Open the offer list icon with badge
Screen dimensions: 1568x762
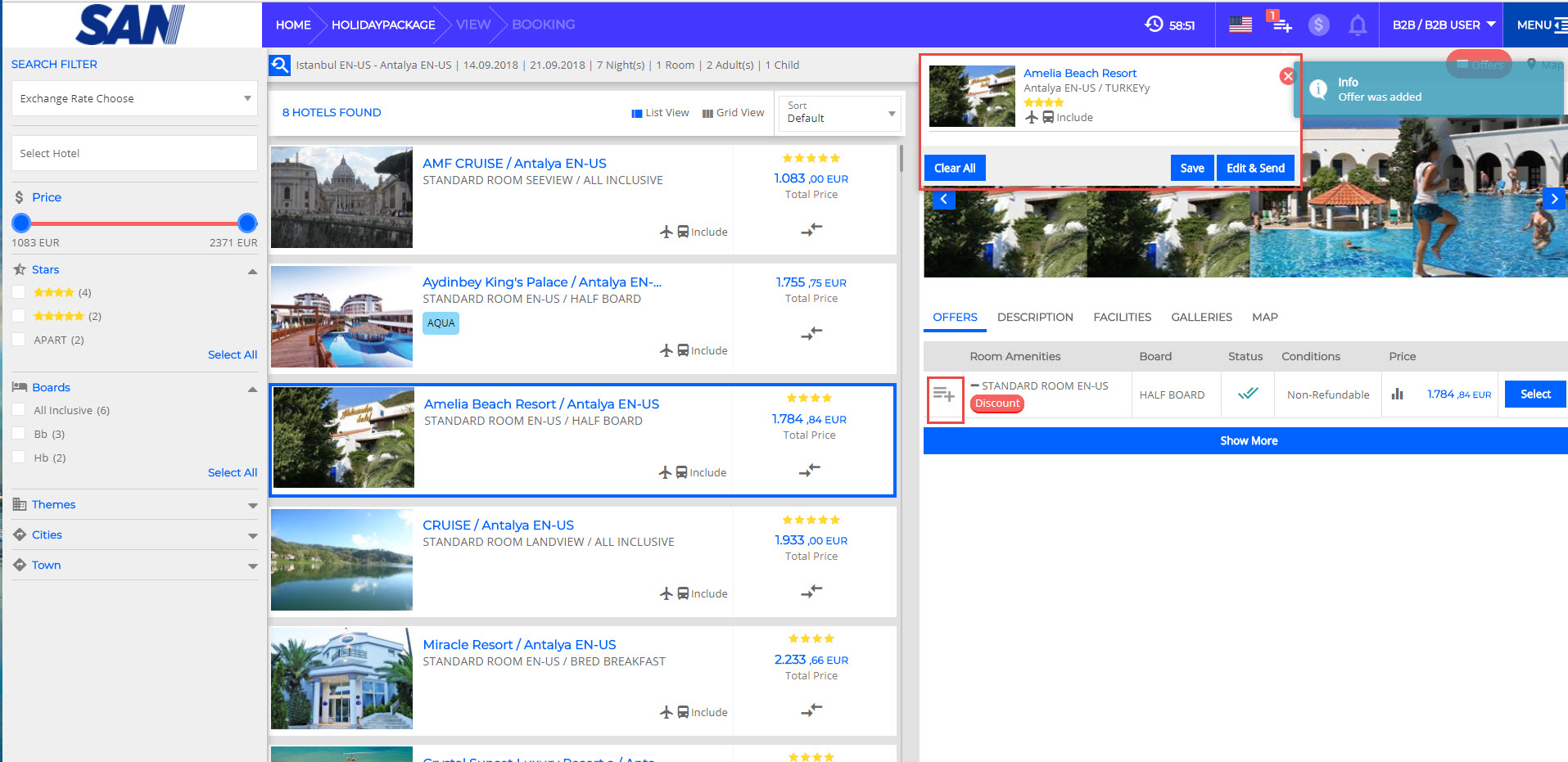tap(1279, 23)
